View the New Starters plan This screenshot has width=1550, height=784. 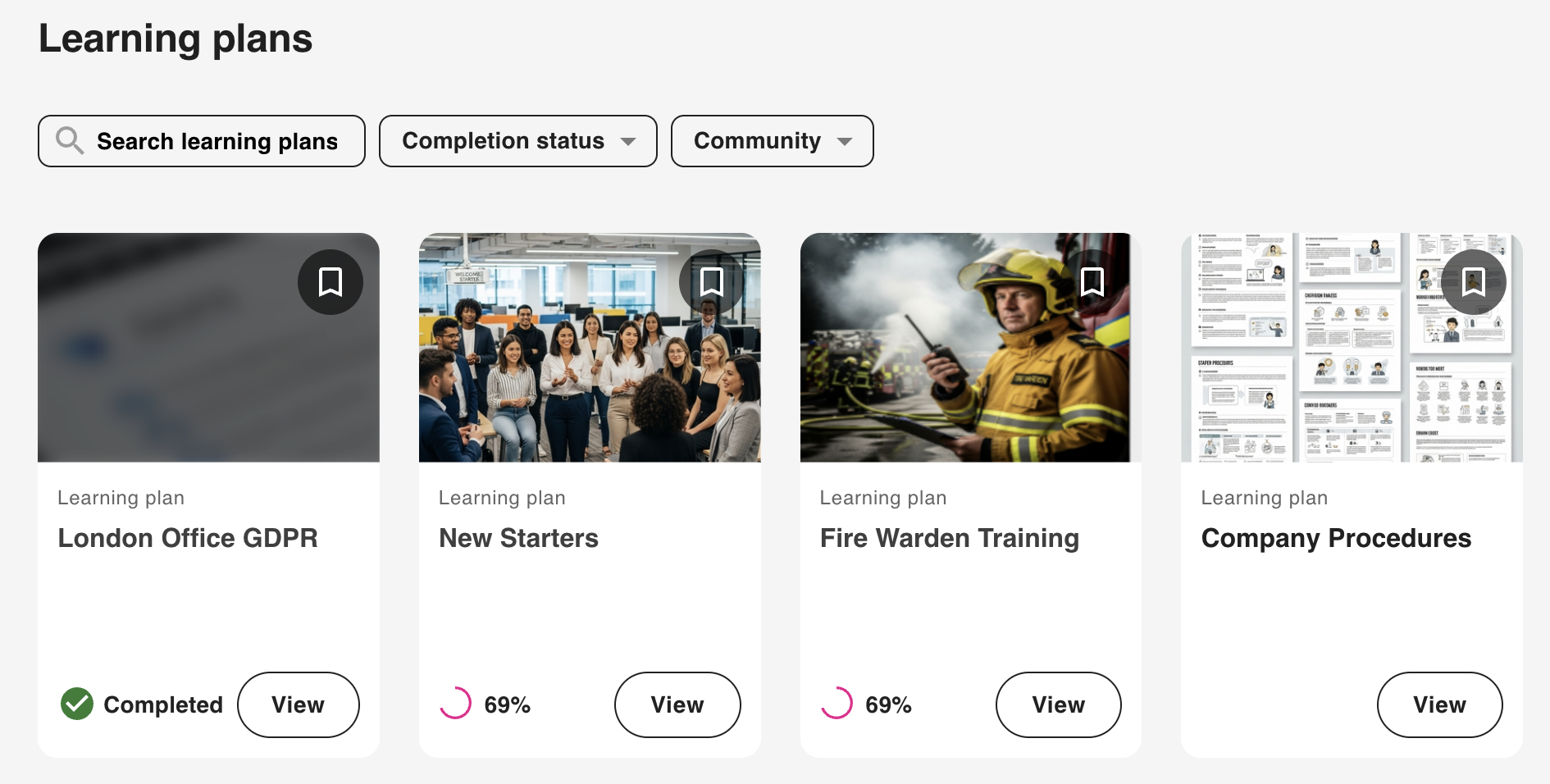click(677, 704)
